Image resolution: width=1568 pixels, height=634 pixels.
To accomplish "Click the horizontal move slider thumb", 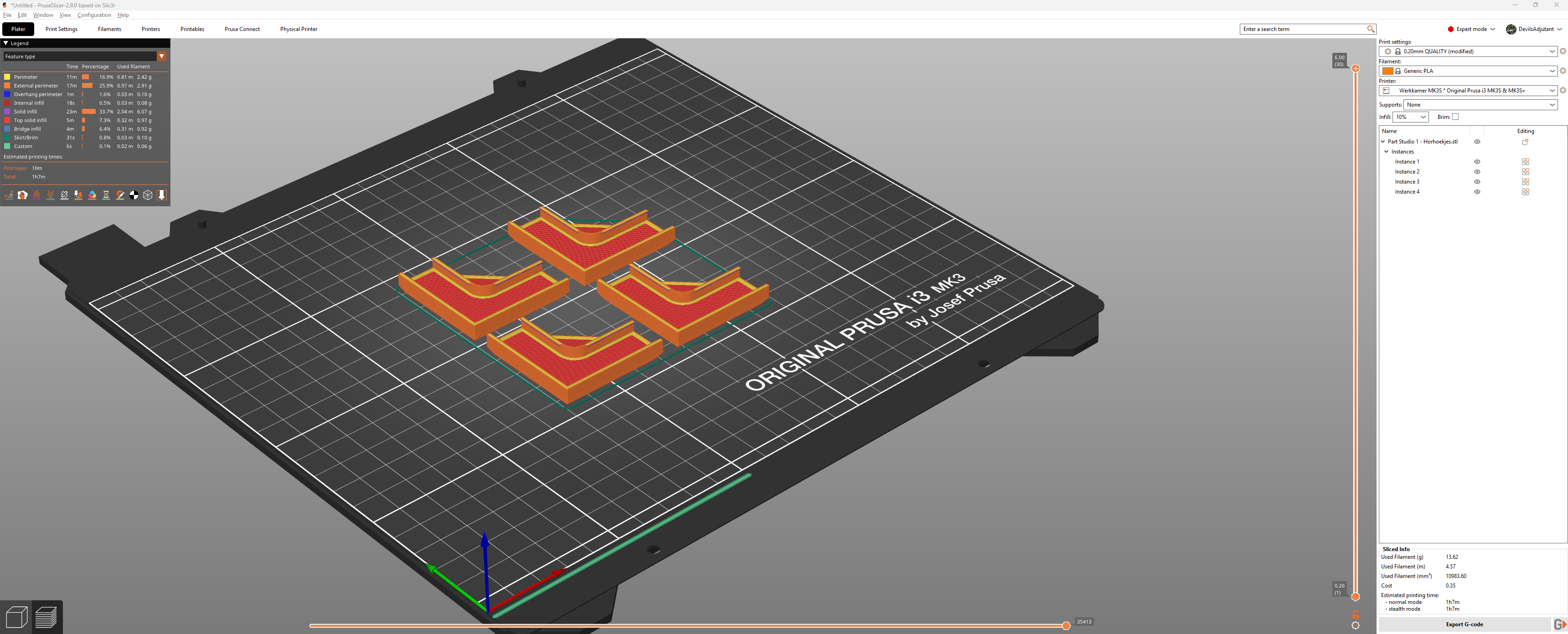I will [x=1066, y=625].
